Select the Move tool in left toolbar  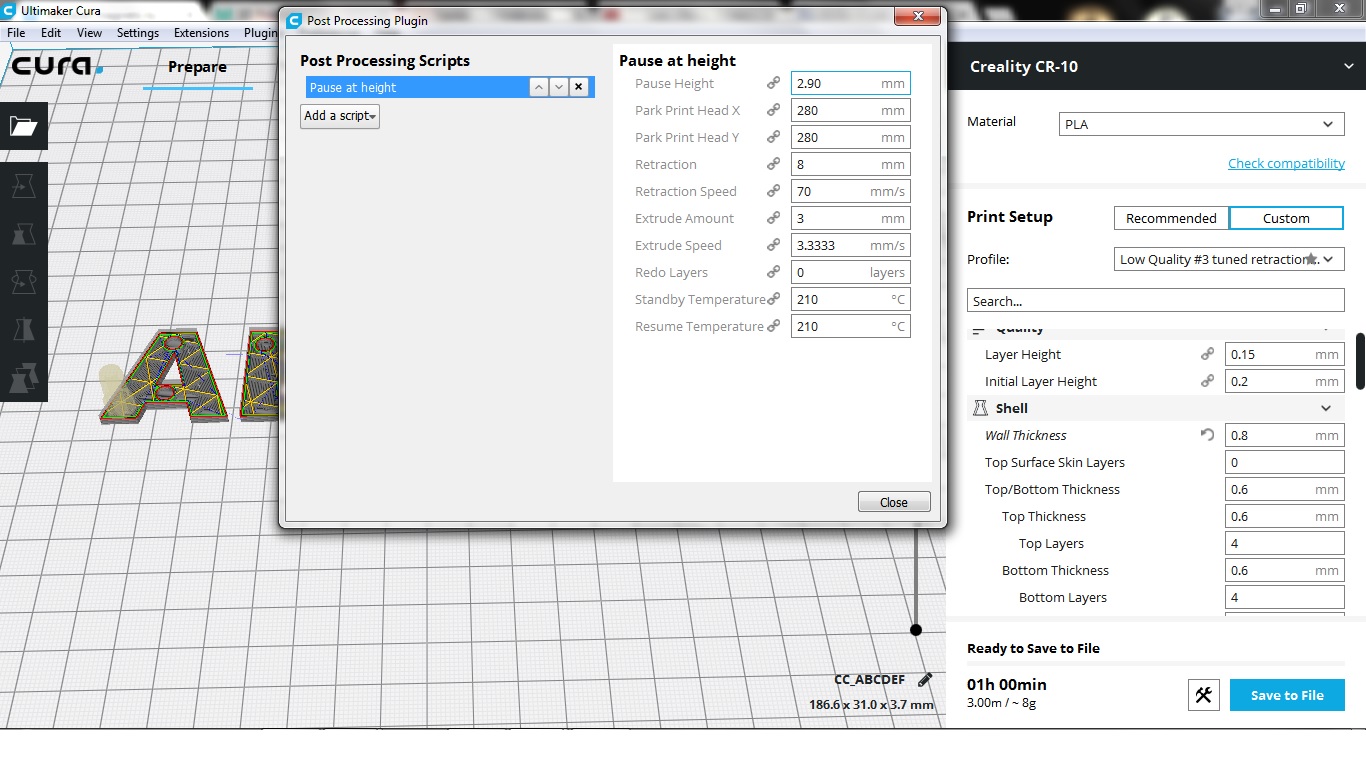coord(23,186)
